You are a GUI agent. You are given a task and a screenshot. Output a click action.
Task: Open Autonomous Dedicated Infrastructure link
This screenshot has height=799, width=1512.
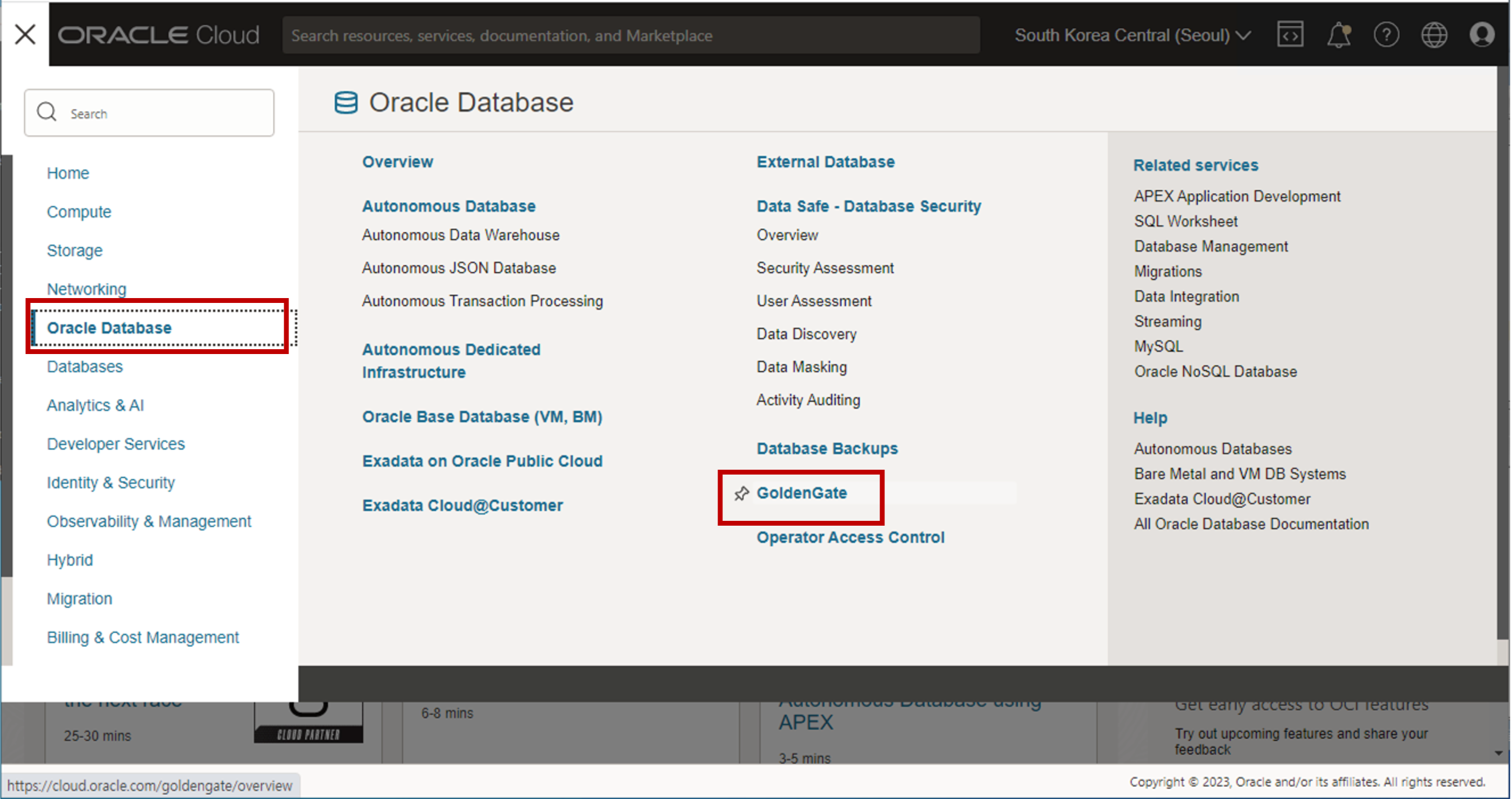pos(451,361)
